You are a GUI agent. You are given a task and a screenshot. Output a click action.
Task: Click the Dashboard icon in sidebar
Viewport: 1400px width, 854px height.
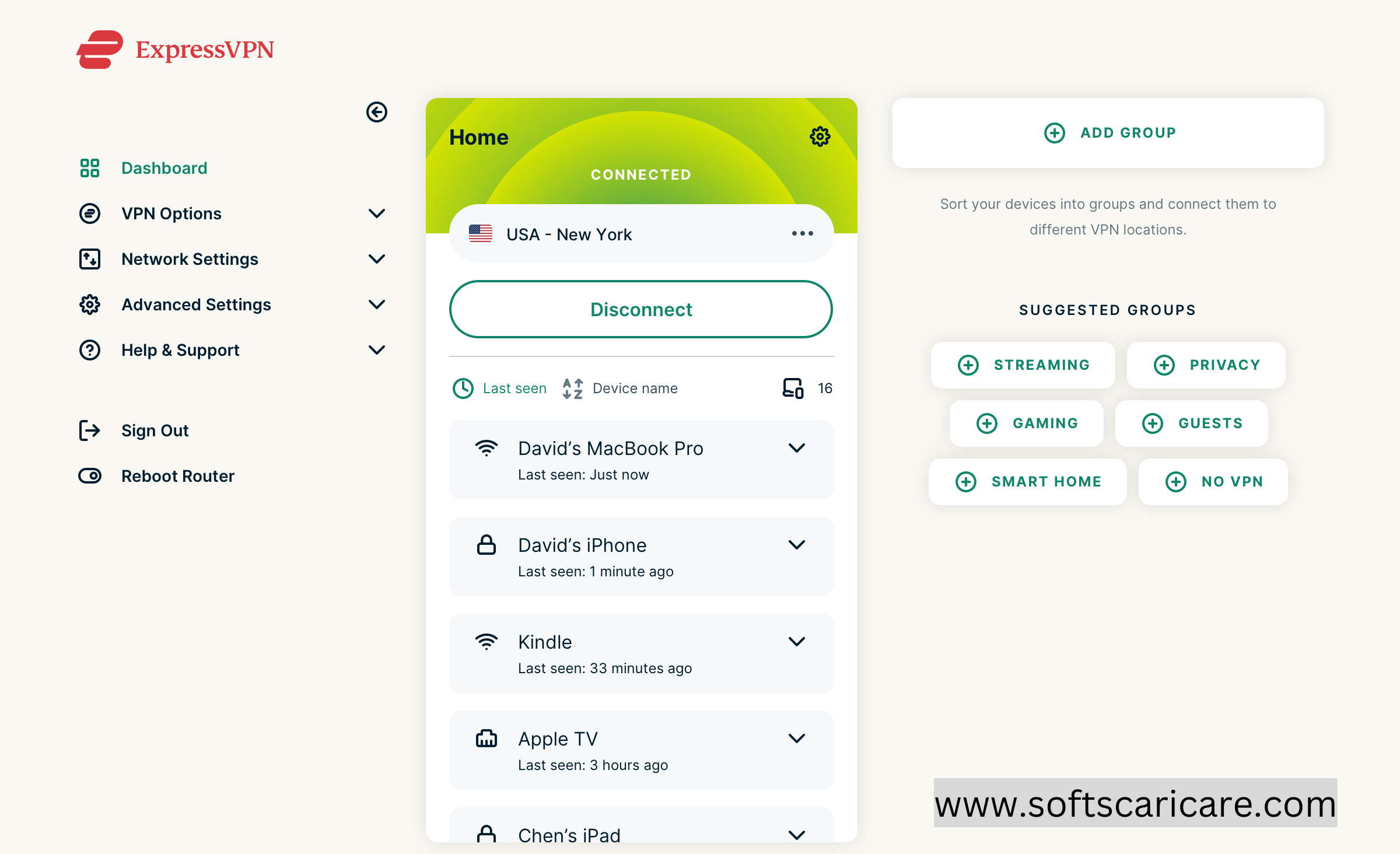point(89,167)
